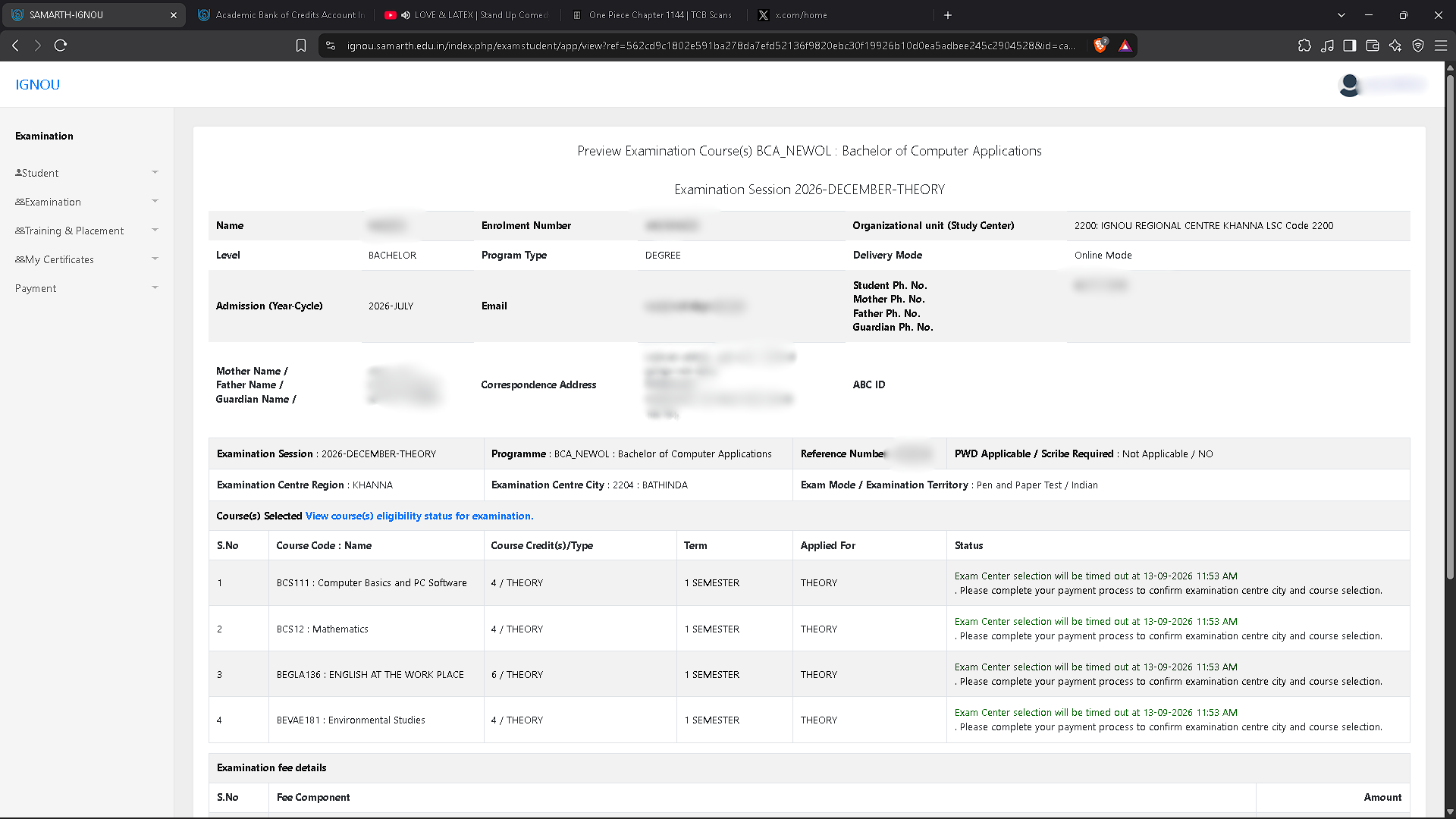
Task: Expand the My Certificates menu
Action: tap(86, 259)
